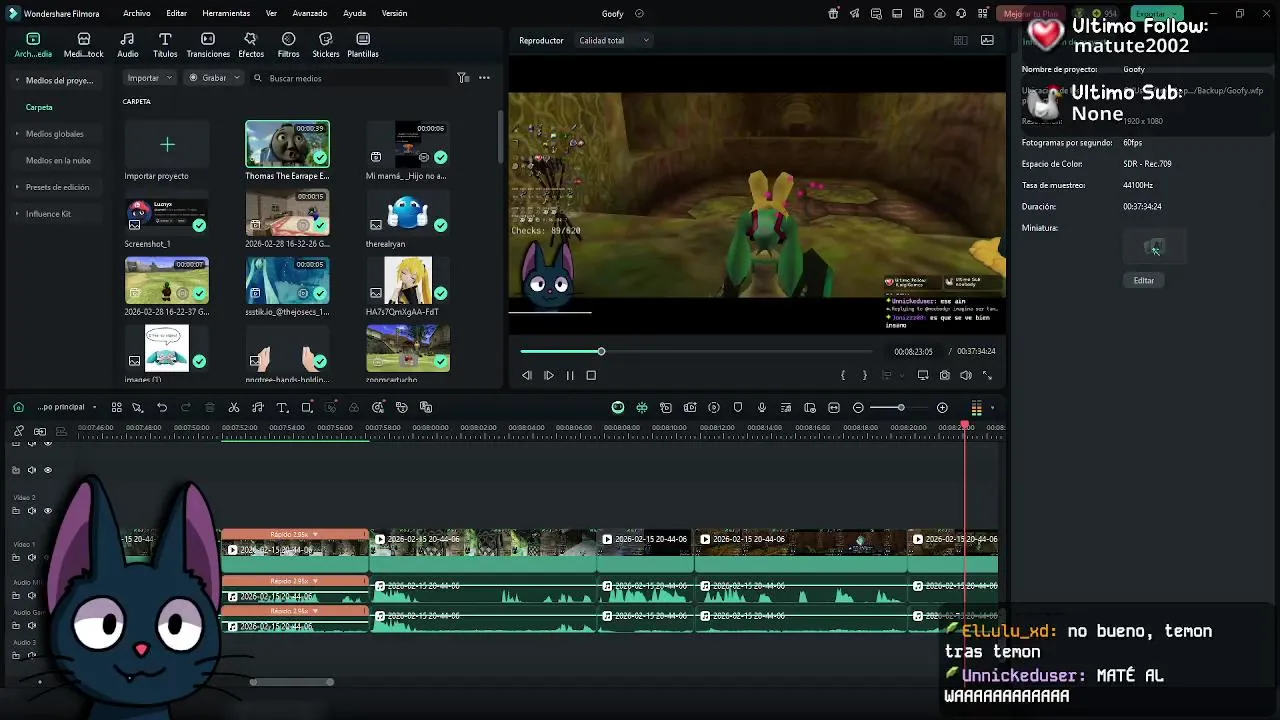This screenshot has width=1280, height=720.
Task: Select the crop tool in timeline toolbar
Action: point(307,408)
